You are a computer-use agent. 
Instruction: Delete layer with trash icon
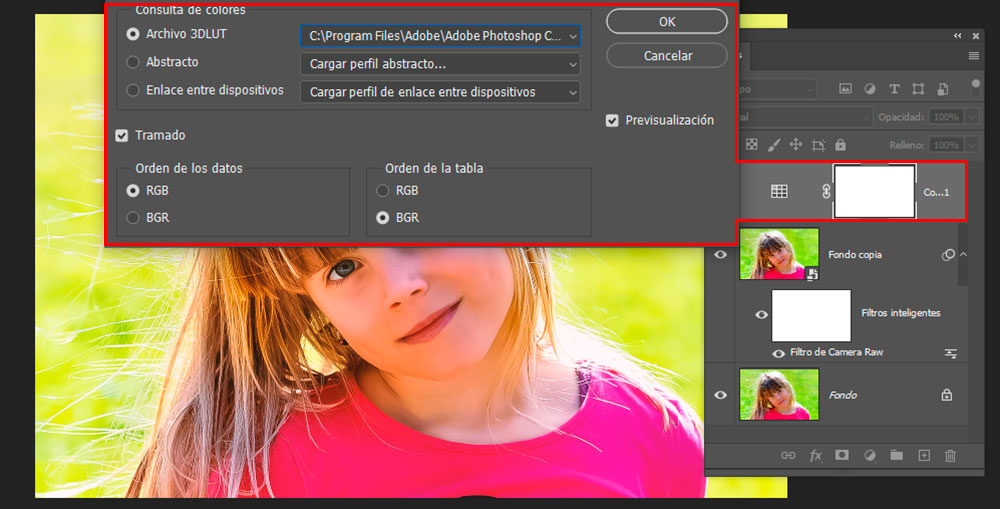[950, 455]
